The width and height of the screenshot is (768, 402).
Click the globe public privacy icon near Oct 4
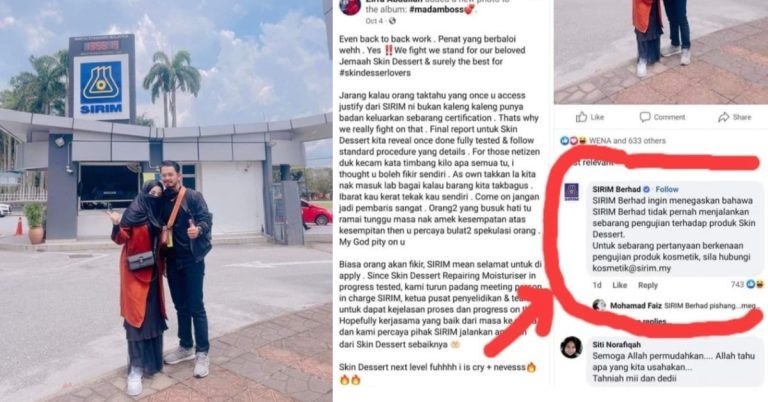click(392, 21)
